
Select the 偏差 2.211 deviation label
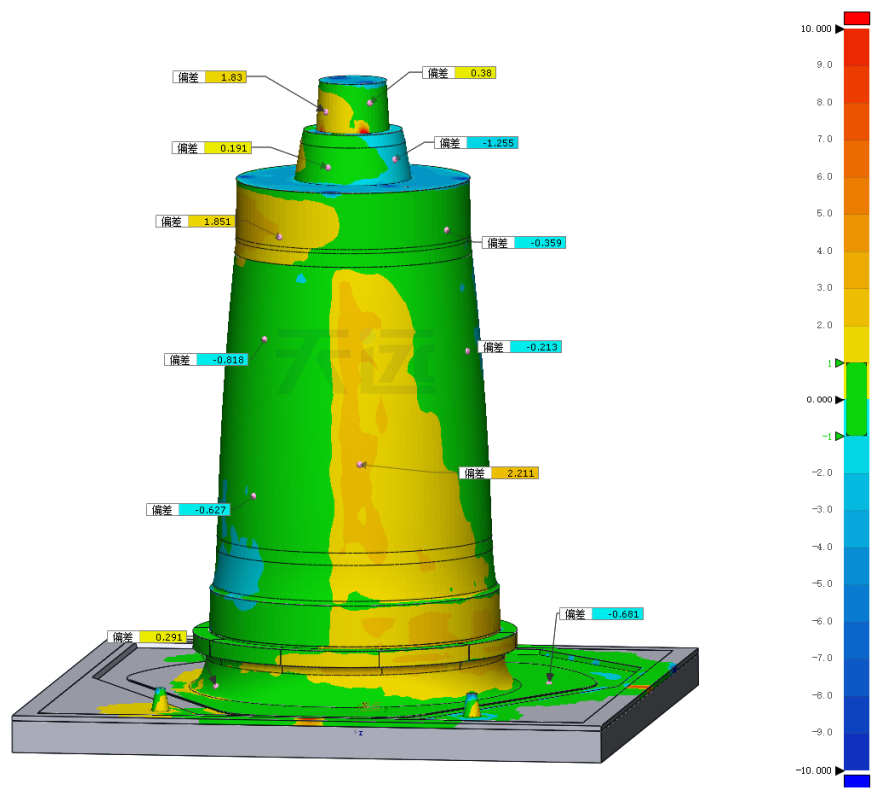point(499,473)
